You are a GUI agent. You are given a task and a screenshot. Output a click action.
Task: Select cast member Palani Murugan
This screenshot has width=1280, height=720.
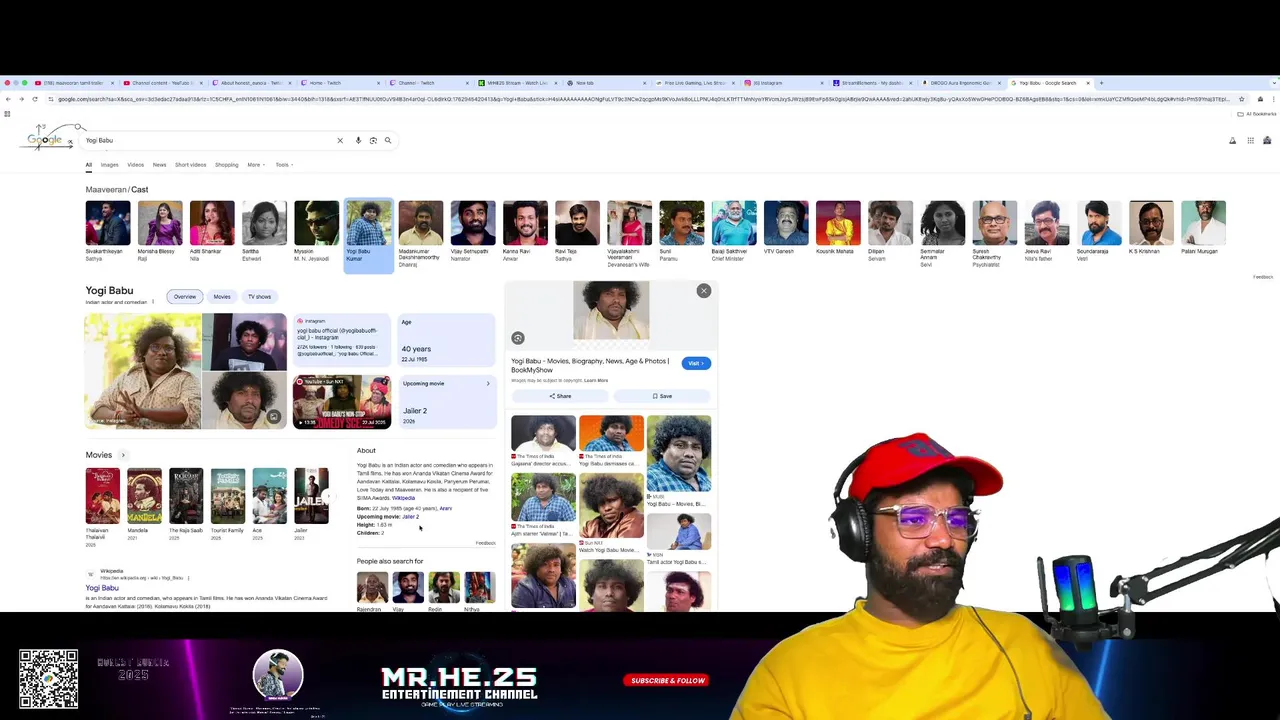click(1203, 227)
